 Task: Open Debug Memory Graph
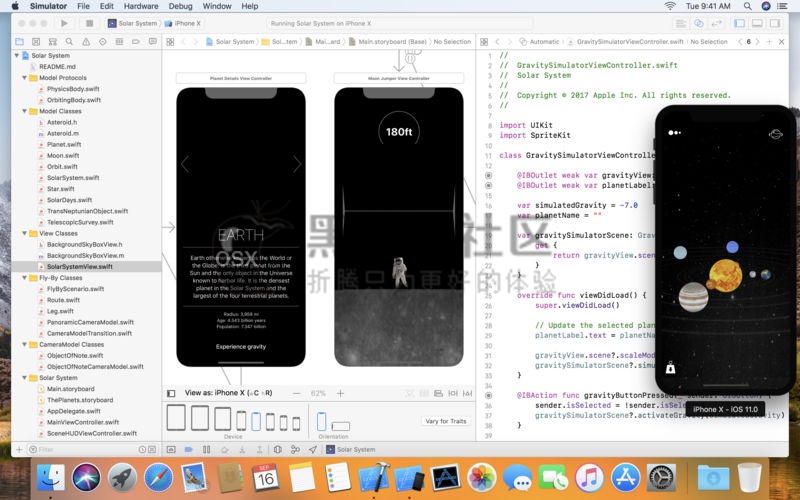click(295, 449)
